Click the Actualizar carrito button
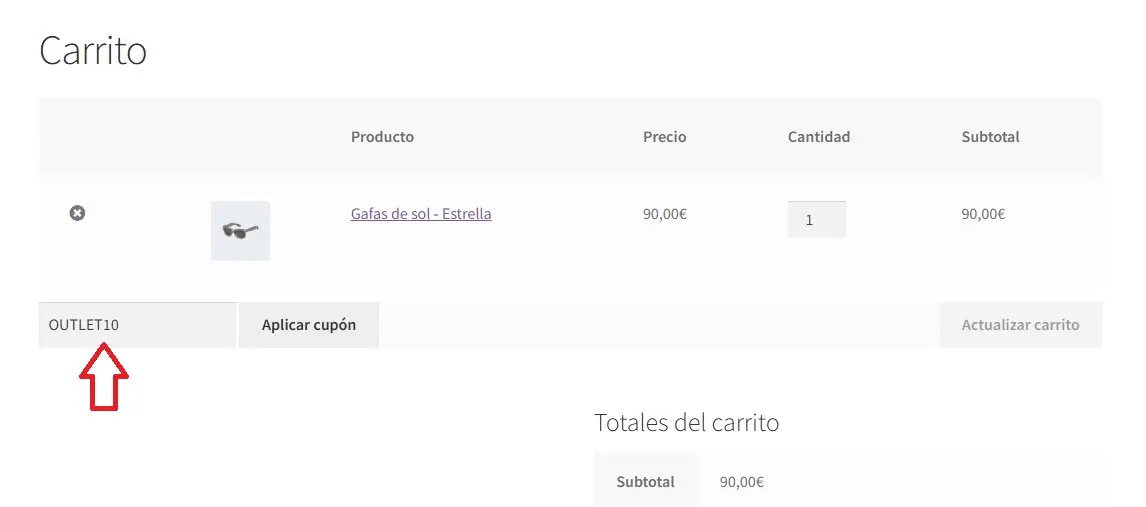This screenshot has height=507, width=1146. tap(1020, 325)
